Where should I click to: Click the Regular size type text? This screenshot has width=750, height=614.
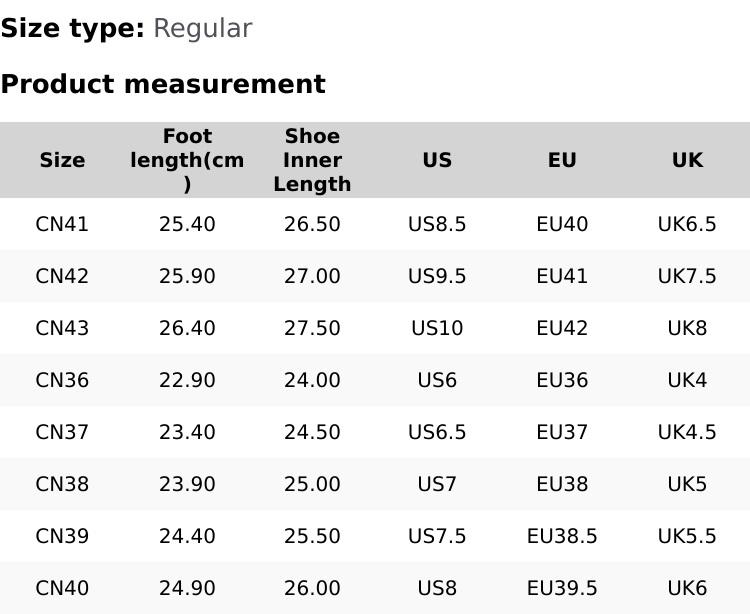click(202, 29)
